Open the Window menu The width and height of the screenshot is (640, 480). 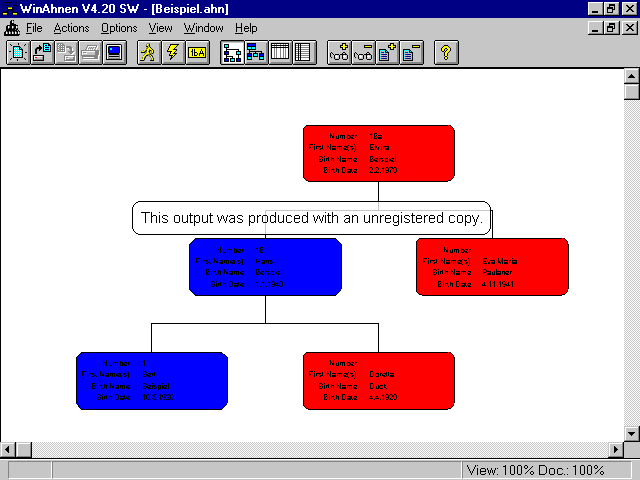pos(204,28)
